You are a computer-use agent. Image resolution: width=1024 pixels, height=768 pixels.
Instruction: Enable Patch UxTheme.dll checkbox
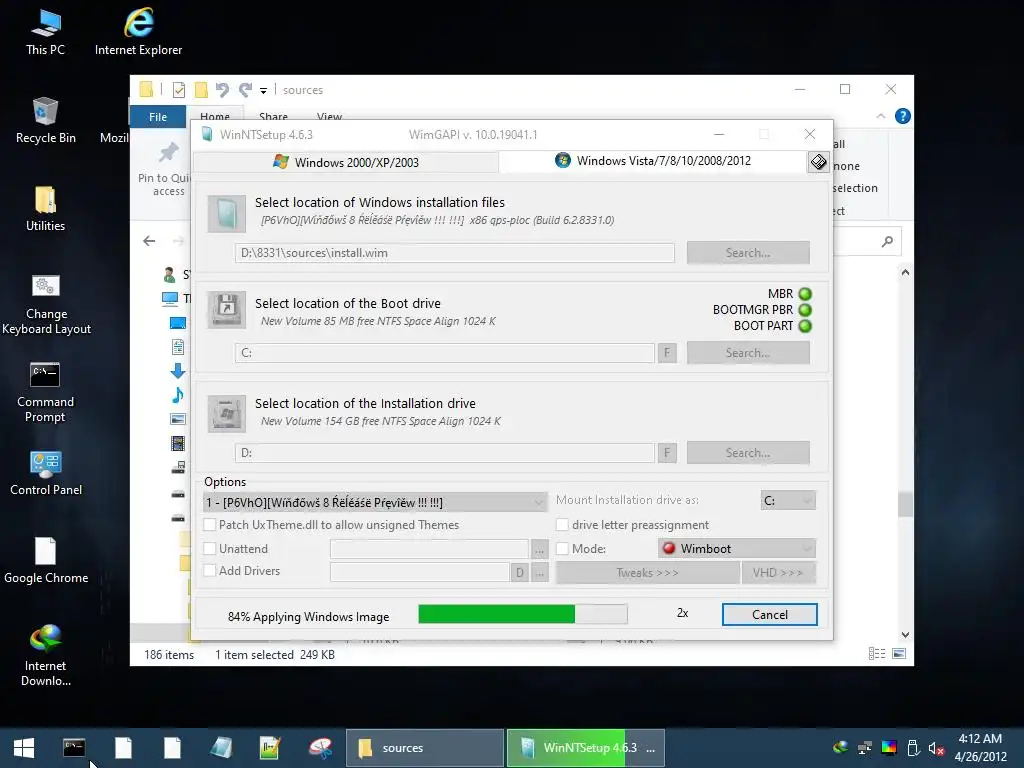pos(210,524)
